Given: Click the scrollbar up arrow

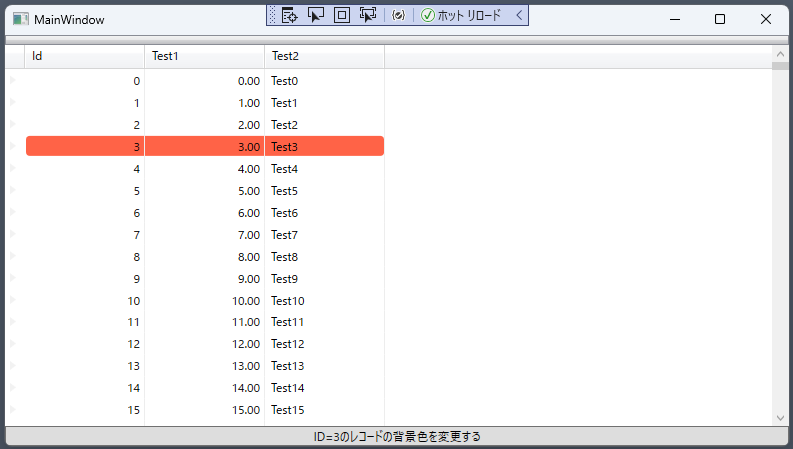Looking at the screenshot, I should (780, 54).
